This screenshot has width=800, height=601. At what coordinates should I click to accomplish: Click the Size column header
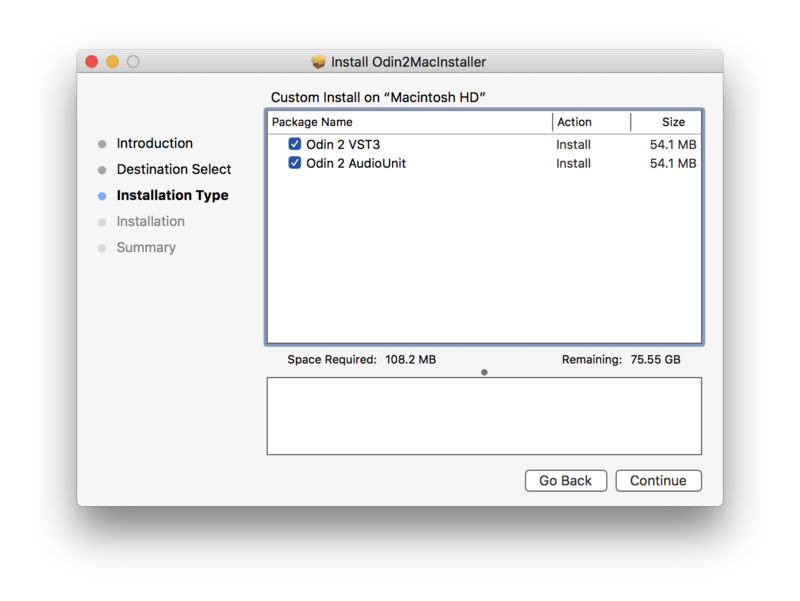[672, 122]
